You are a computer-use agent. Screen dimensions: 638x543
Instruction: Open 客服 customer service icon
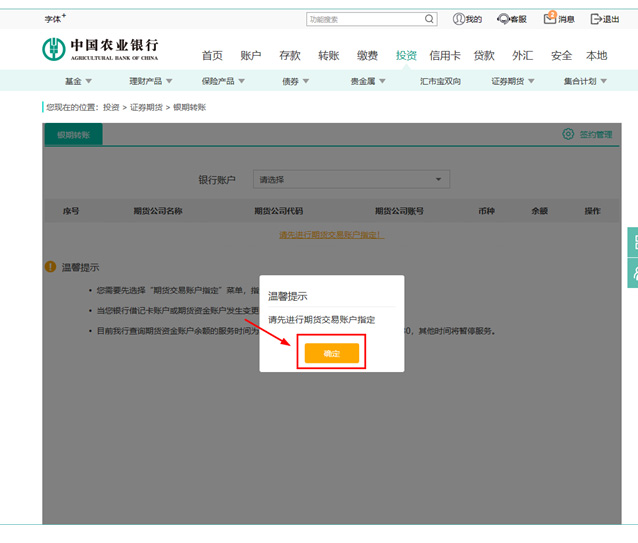503,19
